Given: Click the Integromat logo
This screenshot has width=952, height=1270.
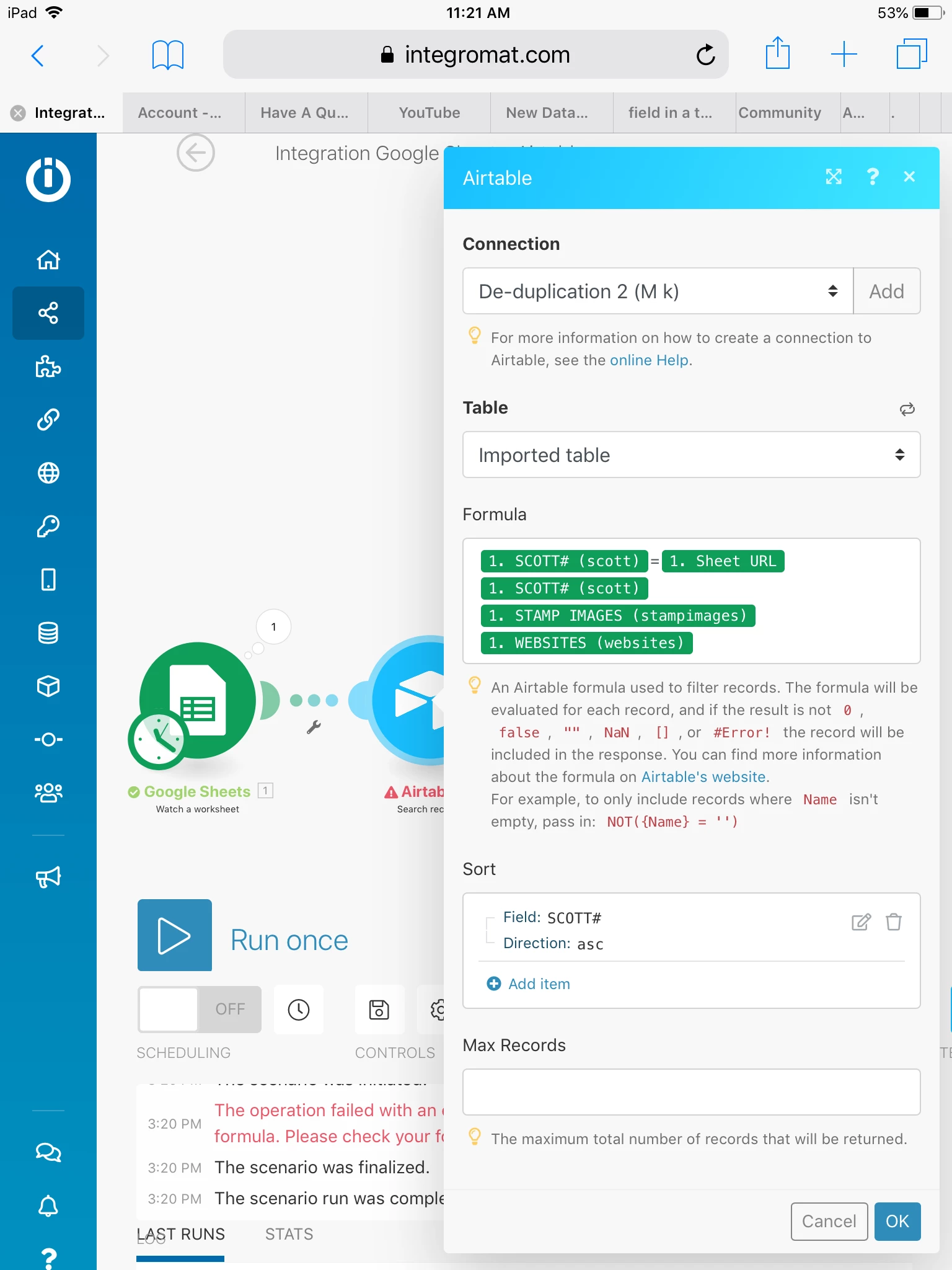Looking at the screenshot, I should pos(48,180).
